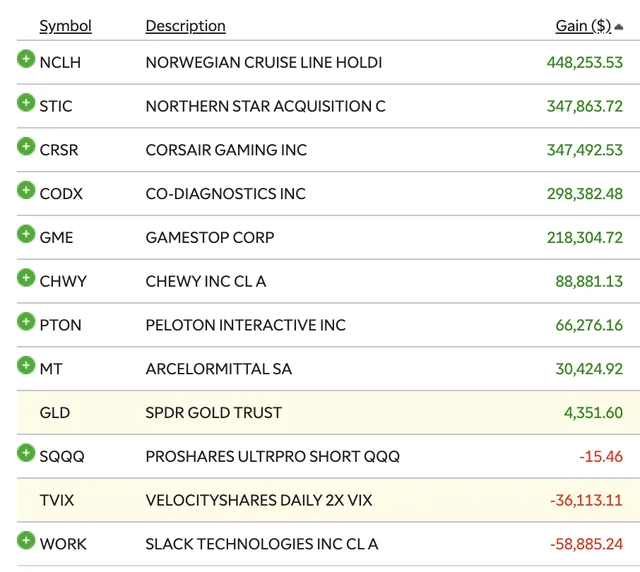The height and width of the screenshot is (572, 640).
Task: Select the CODX symbol text
Action: [61, 194]
